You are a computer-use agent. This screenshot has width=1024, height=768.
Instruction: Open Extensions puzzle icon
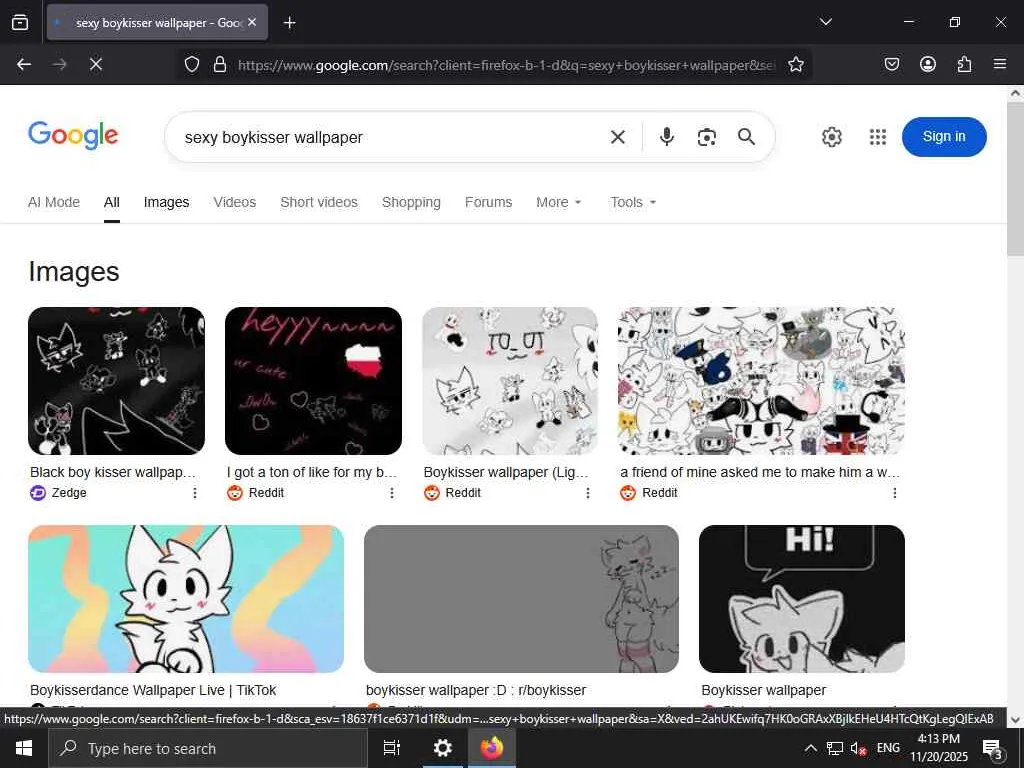tap(964, 64)
